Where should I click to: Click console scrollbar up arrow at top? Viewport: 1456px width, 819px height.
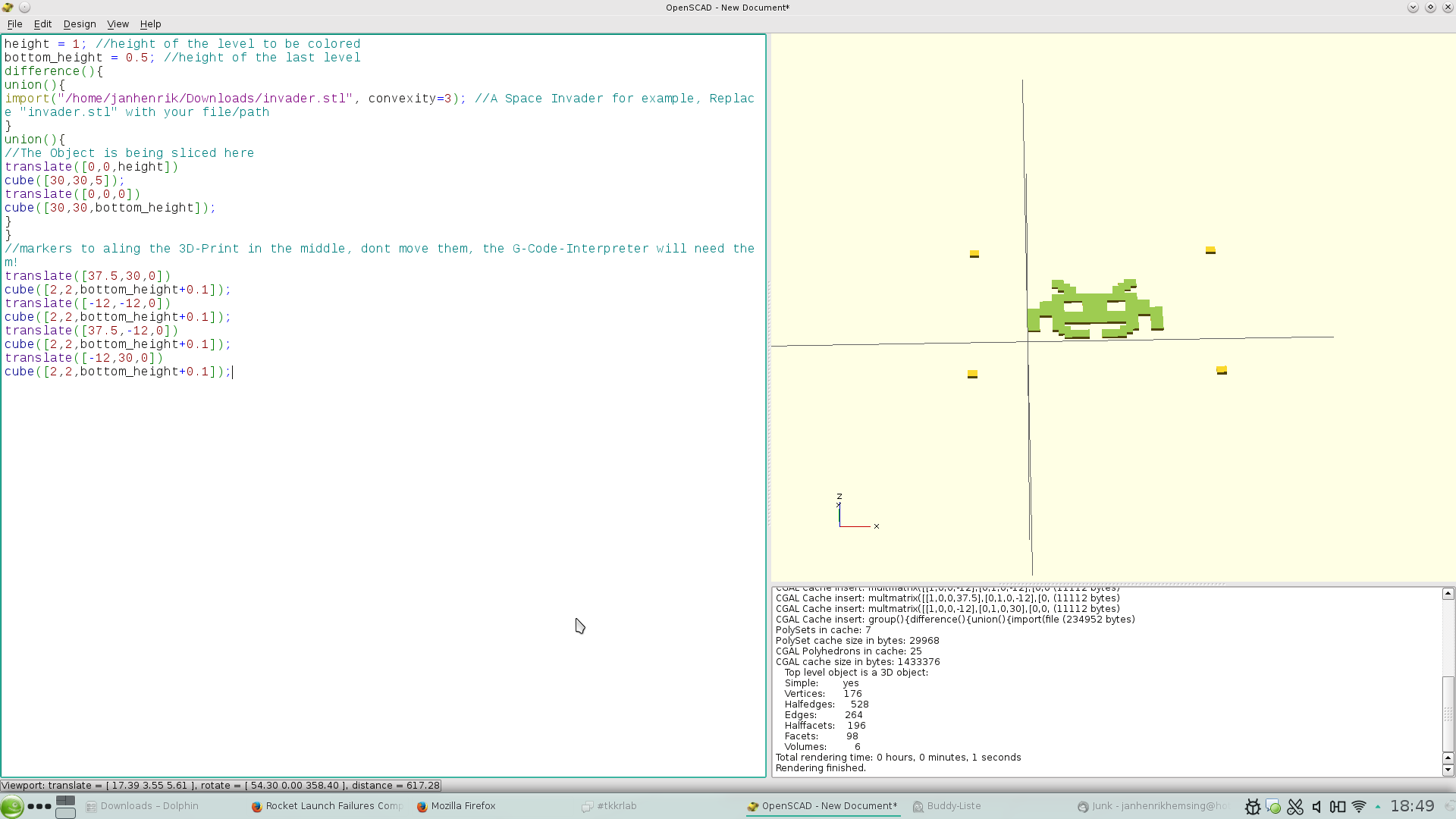click(x=1448, y=594)
